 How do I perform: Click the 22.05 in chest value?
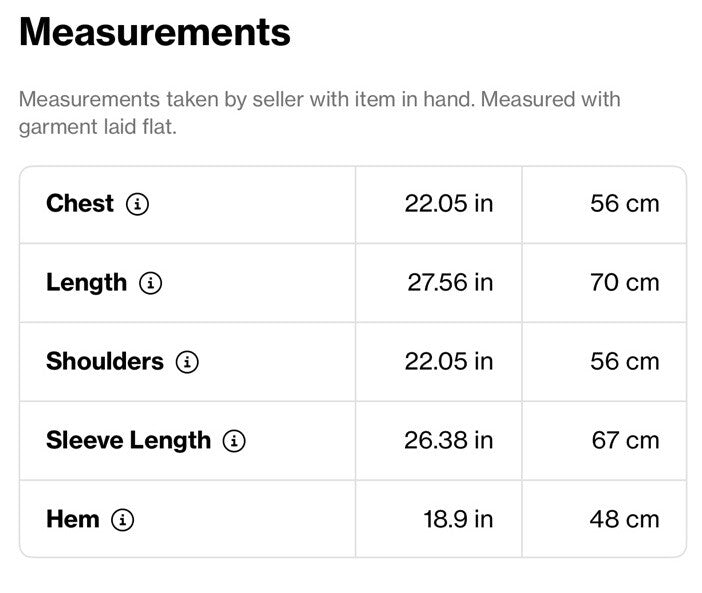[x=449, y=204]
